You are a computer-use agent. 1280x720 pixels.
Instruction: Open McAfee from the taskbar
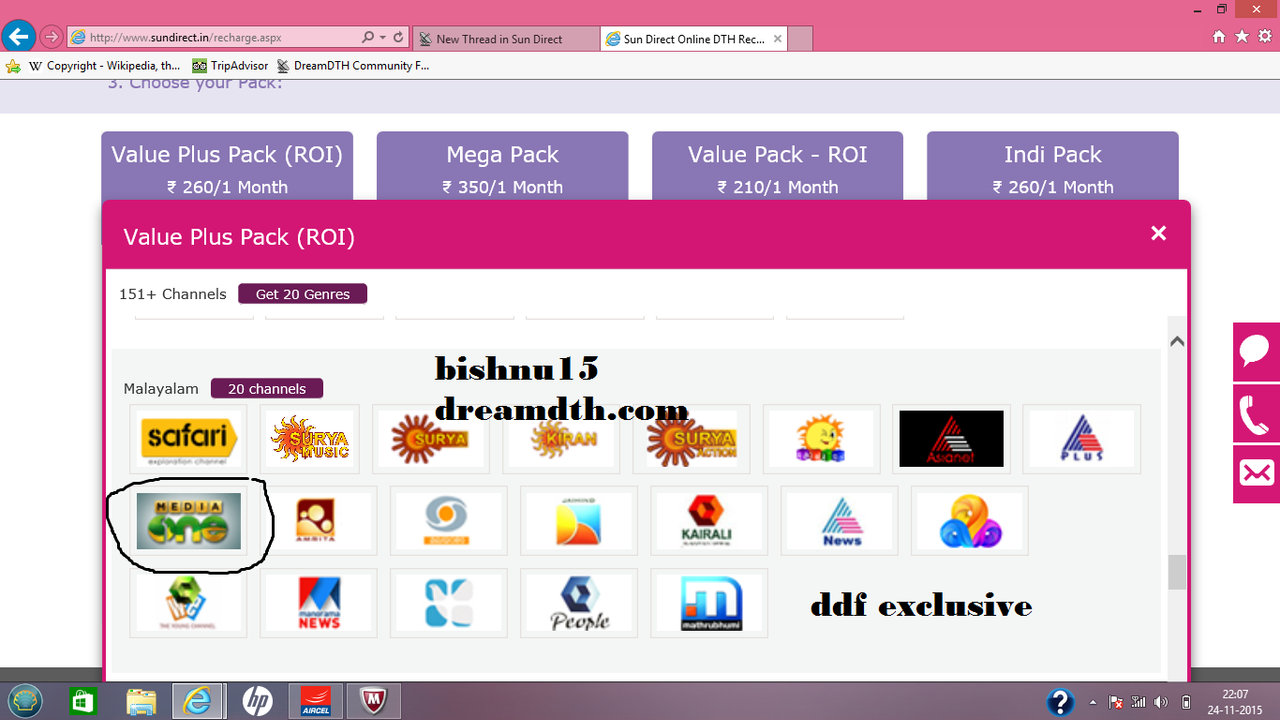point(374,701)
